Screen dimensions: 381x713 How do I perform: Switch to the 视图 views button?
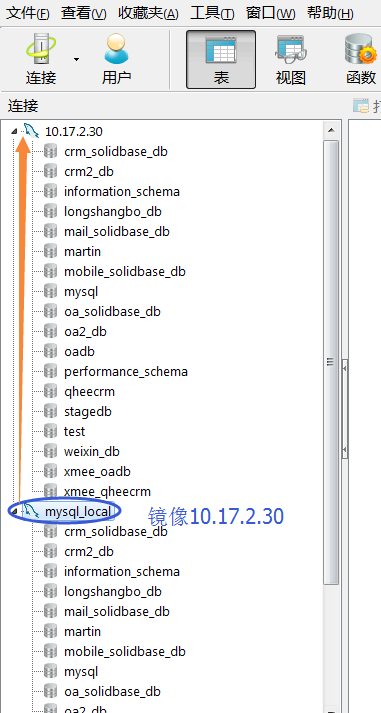pos(291,59)
